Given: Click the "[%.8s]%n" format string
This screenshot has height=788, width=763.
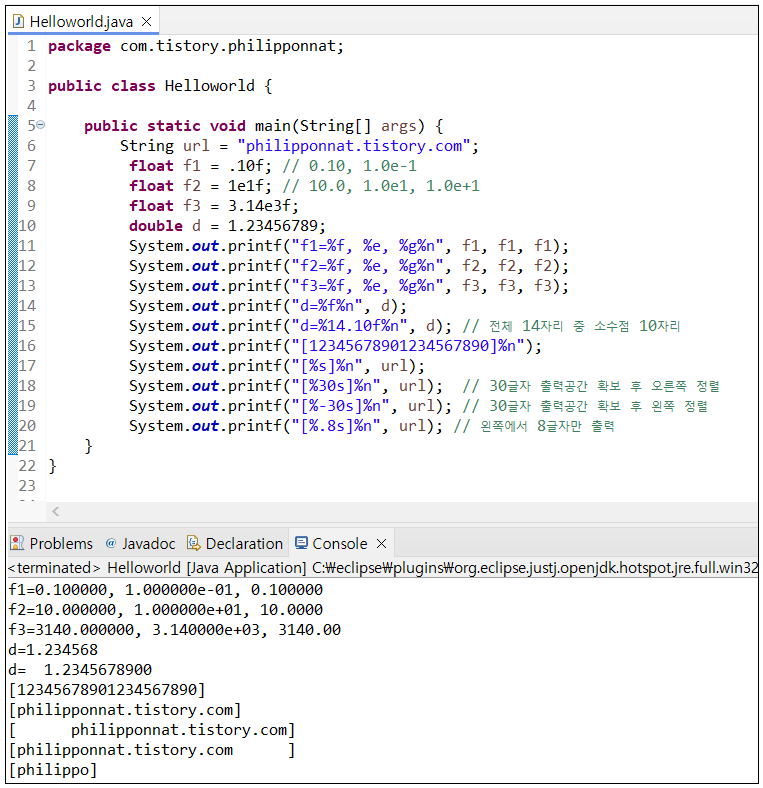Looking at the screenshot, I should (x=336, y=426).
